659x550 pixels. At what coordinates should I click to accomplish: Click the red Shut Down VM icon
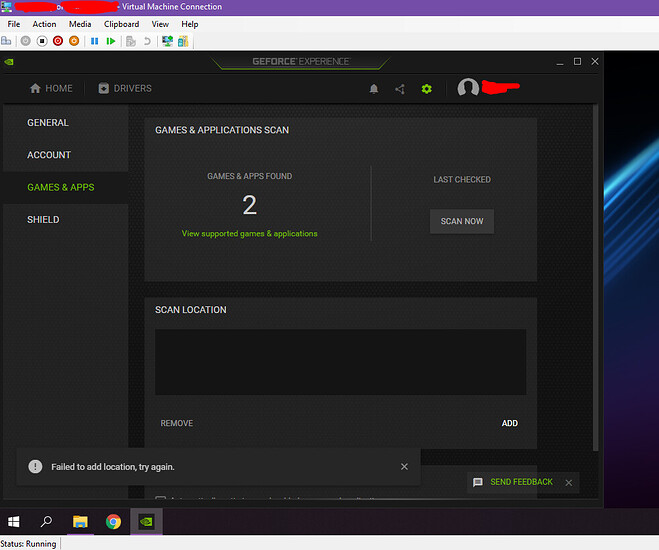(58, 41)
